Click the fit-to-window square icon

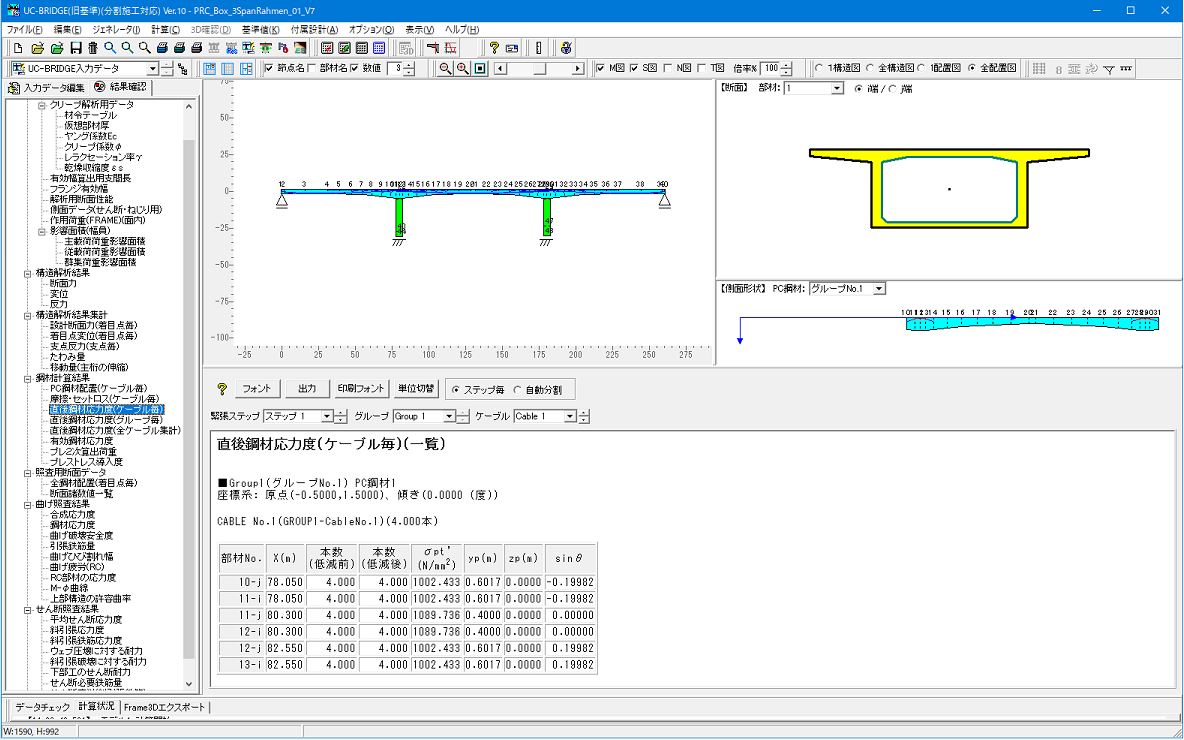(480, 69)
